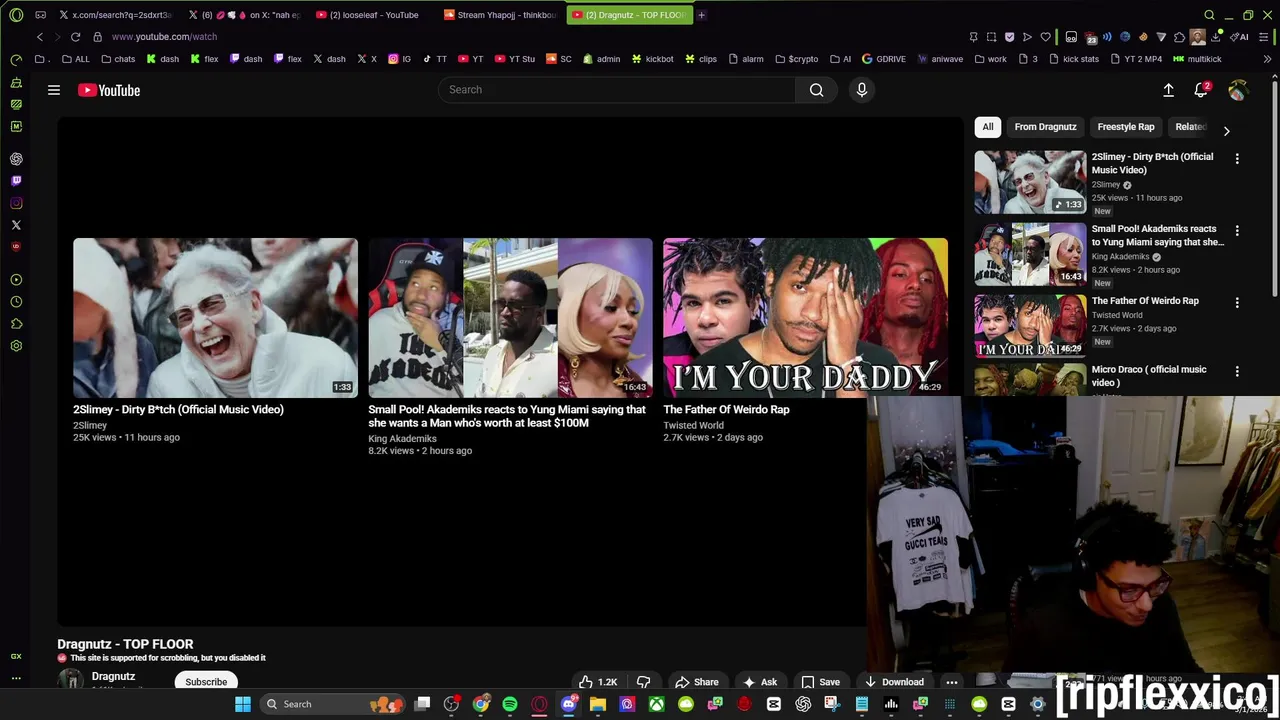
Task: Open Instagram icon in browser sidebar
Action: (16, 203)
